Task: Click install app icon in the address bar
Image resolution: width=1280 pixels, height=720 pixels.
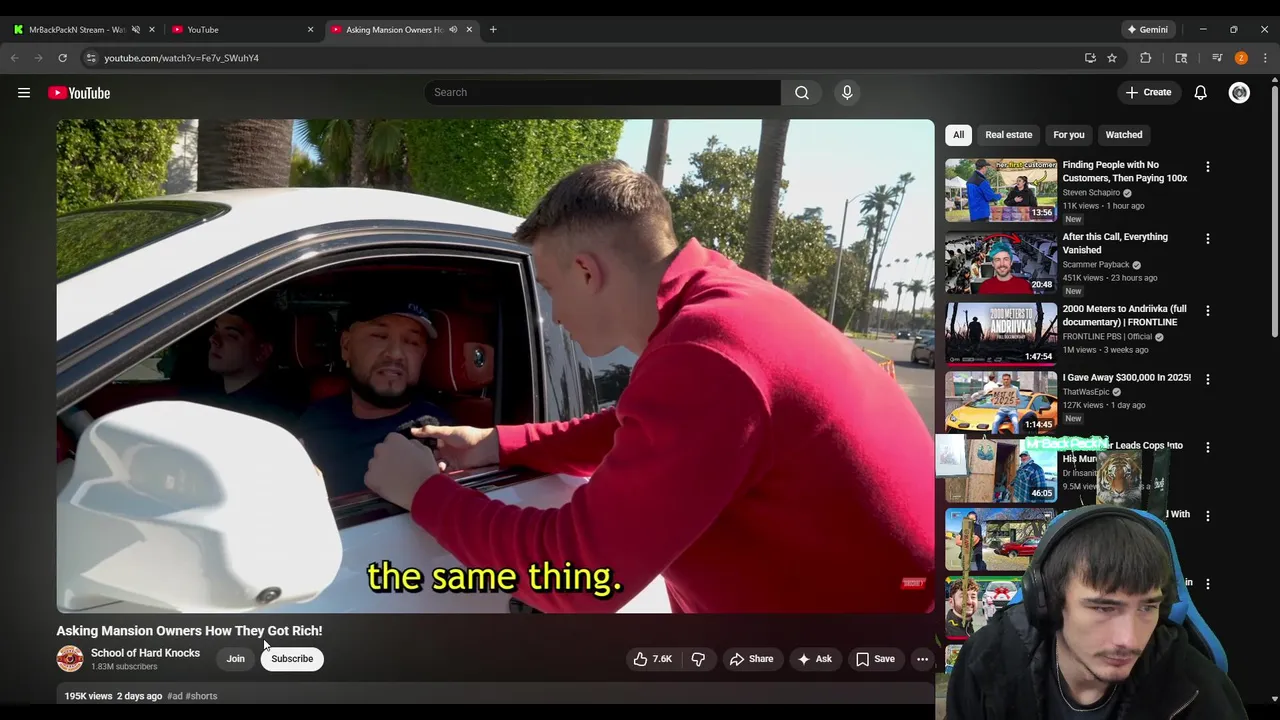Action: 1090,58
